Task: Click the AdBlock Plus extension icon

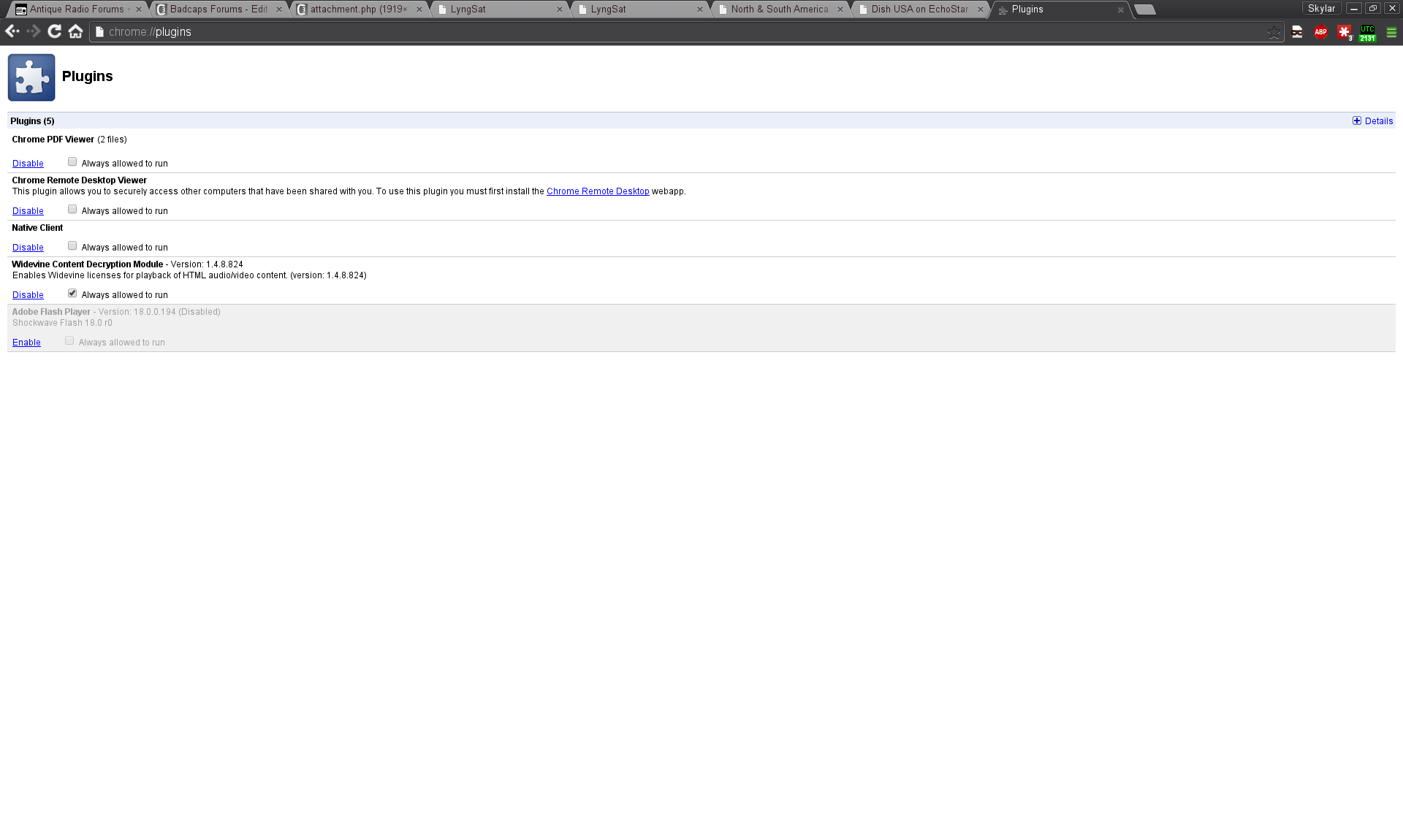Action: coord(1320,32)
